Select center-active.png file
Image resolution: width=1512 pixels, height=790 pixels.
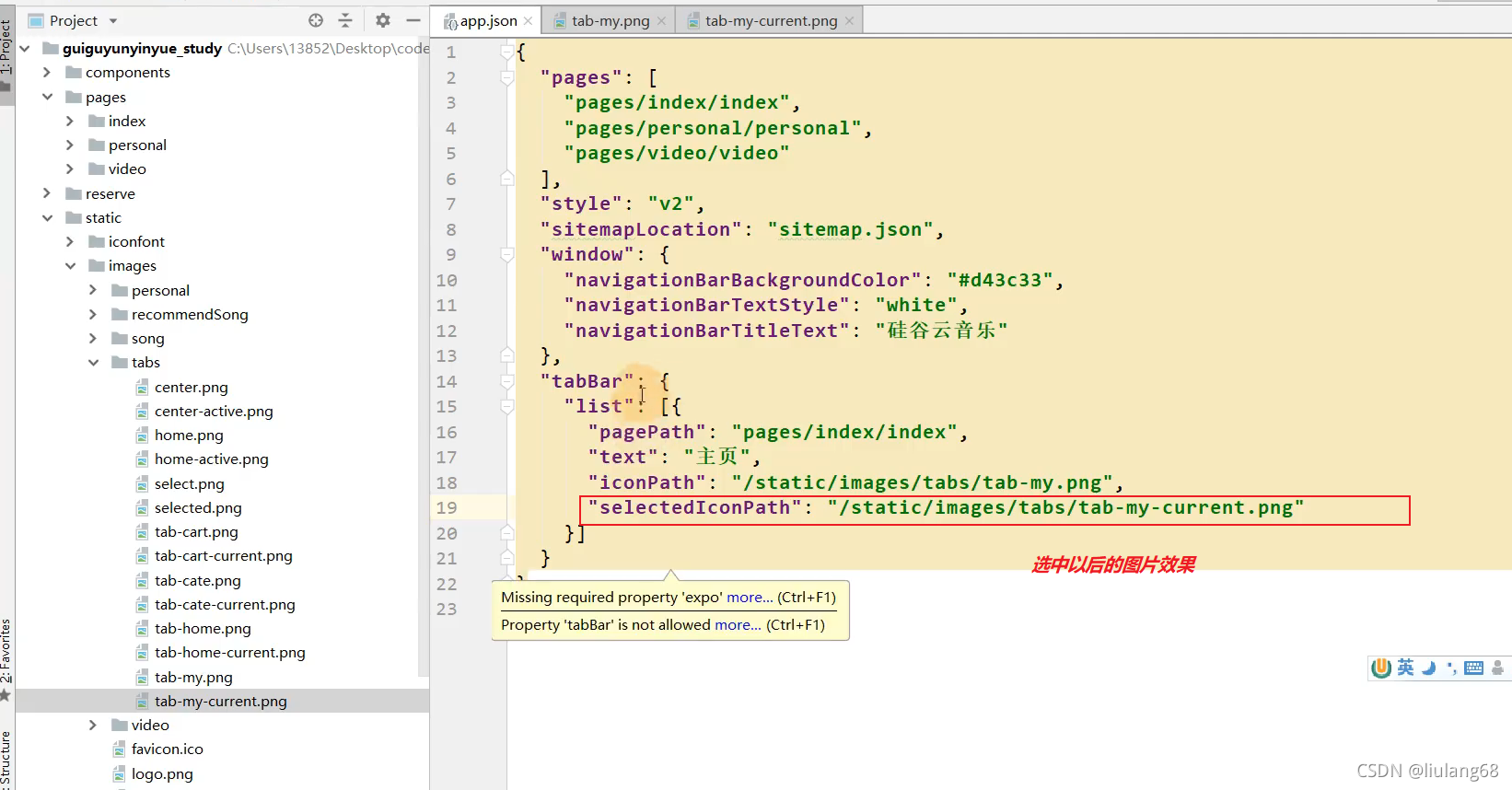(x=214, y=411)
